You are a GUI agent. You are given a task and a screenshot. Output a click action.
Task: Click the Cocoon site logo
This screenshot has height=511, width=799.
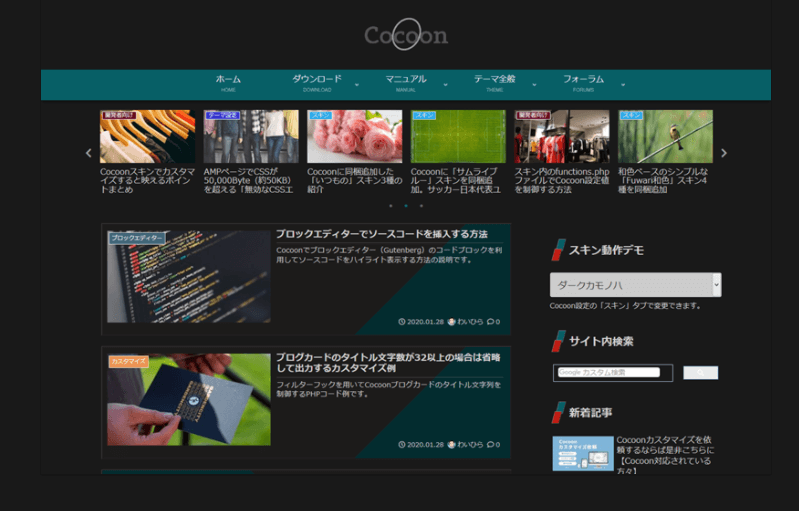pos(406,36)
